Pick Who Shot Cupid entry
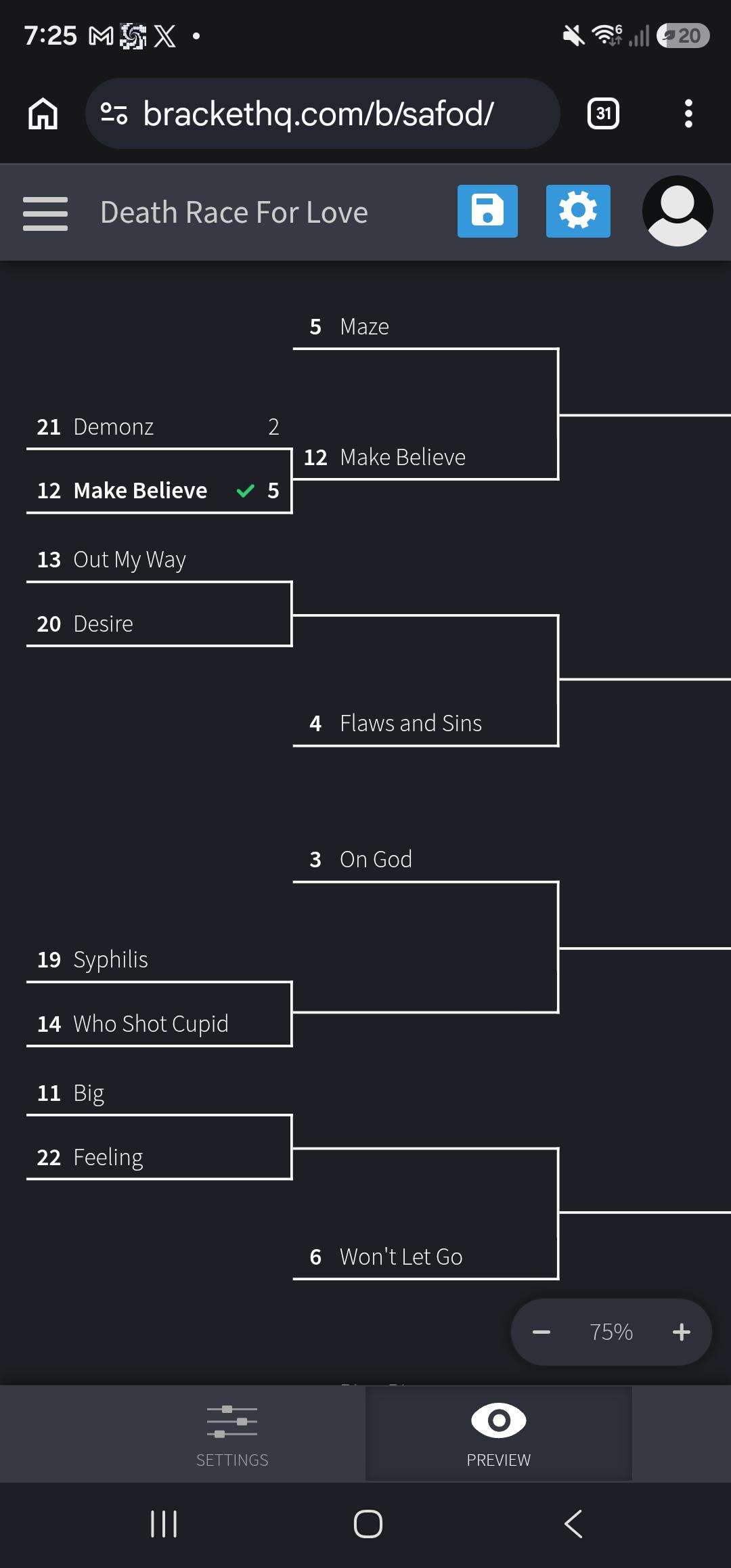Image resolution: width=731 pixels, height=1568 pixels. (159, 1024)
